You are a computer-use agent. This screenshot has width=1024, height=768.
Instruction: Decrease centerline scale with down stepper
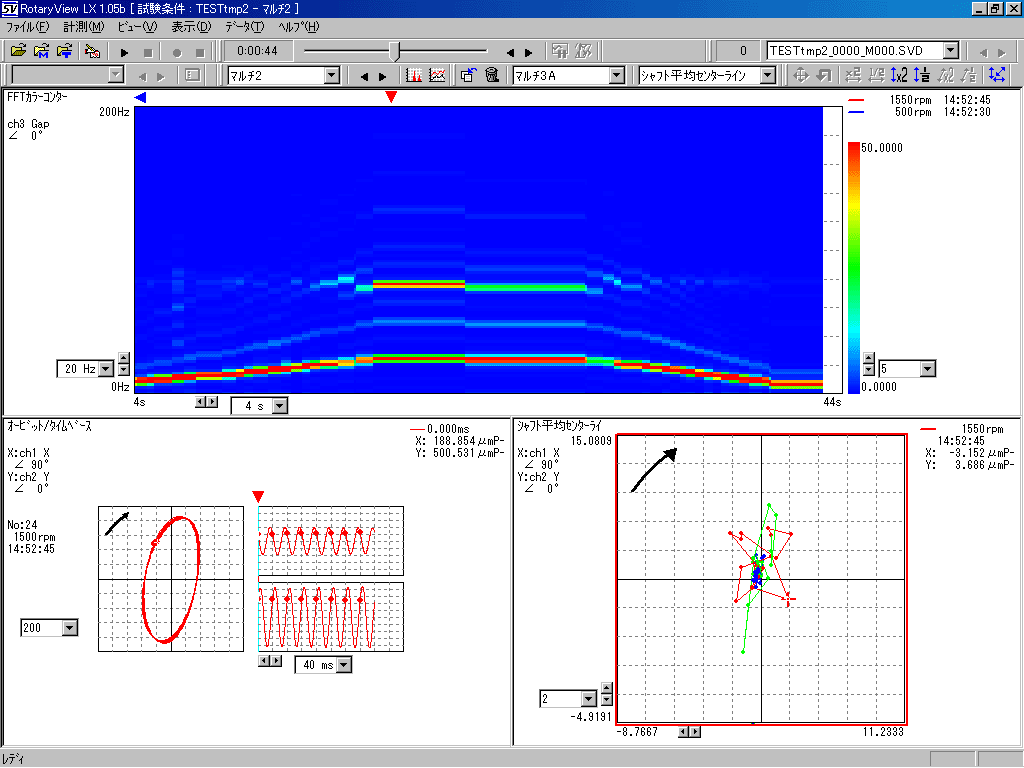point(607,699)
